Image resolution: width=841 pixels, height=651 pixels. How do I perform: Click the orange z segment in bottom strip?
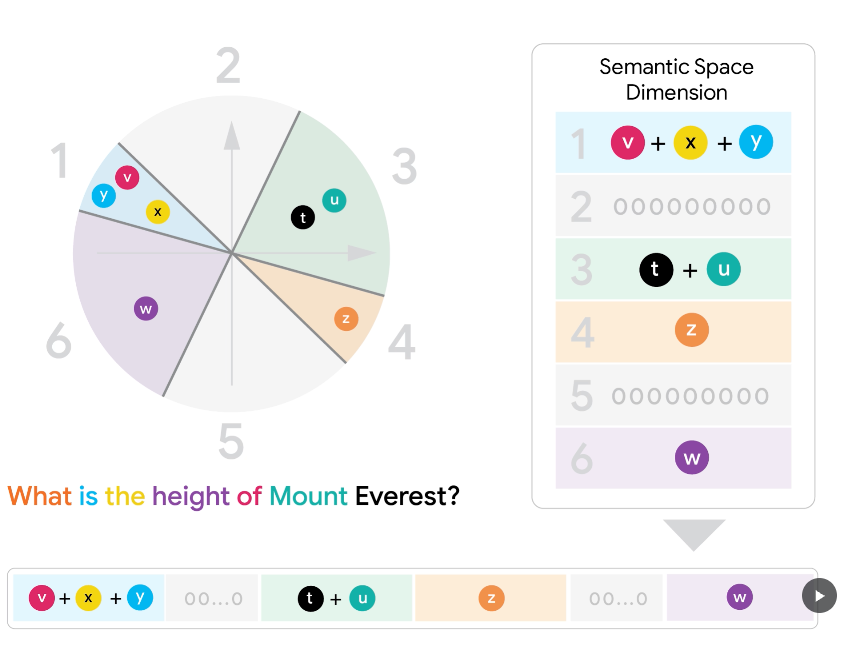pyautogui.click(x=490, y=598)
